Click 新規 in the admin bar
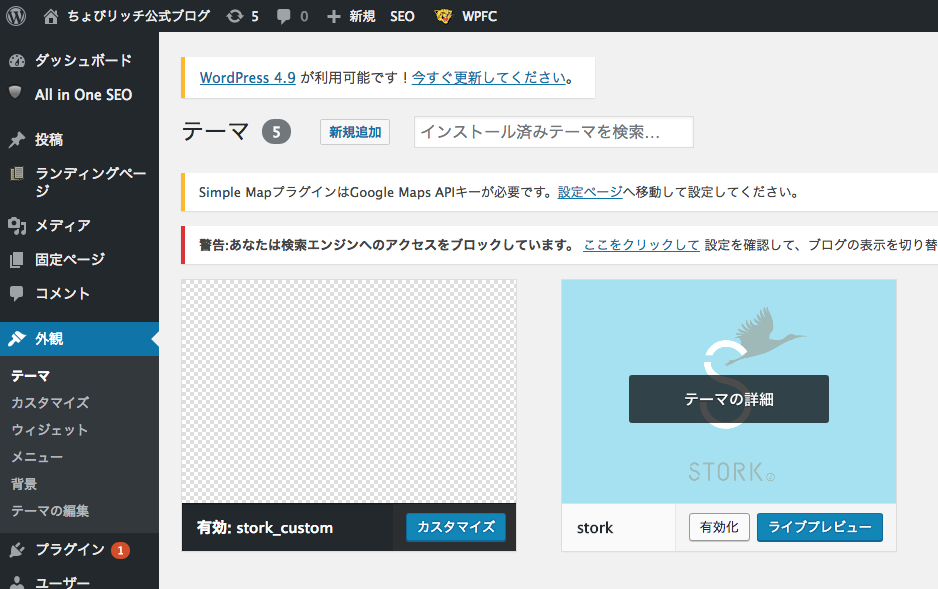This screenshot has height=589, width=938. (363, 16)
